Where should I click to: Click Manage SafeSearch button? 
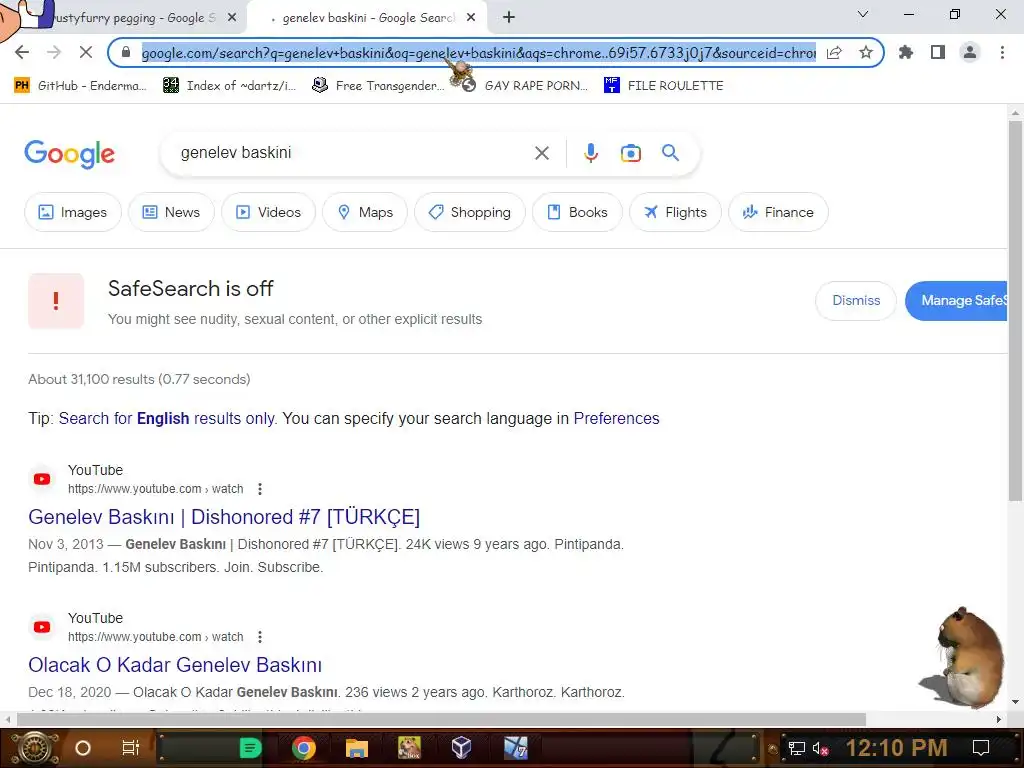[x=957, y=300]
